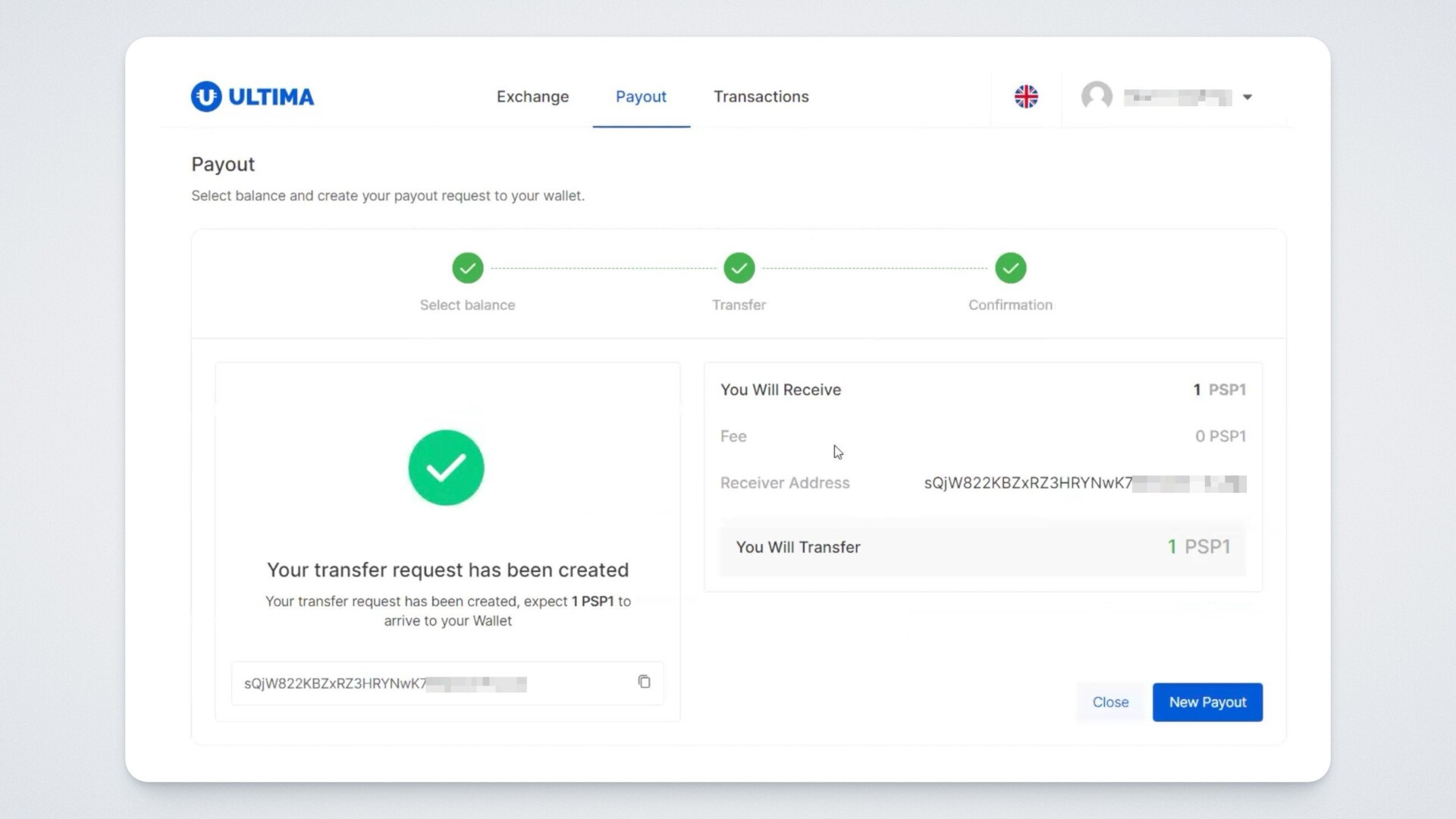Open the language selector flag icon
This screenshot has width=1456, height=819.
(x=1026, y=96)
